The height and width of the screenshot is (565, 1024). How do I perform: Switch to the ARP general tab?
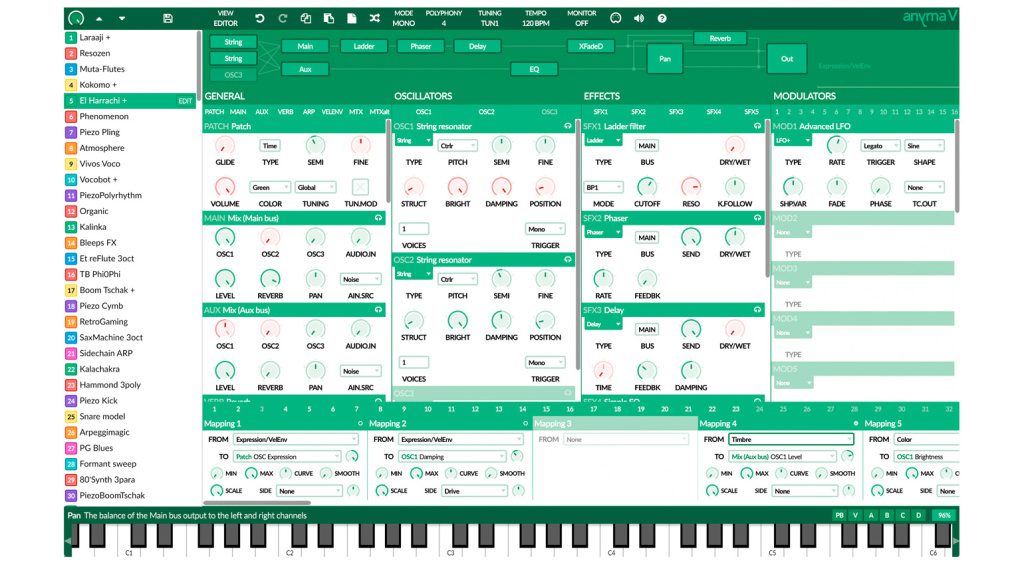pos(309,112)
